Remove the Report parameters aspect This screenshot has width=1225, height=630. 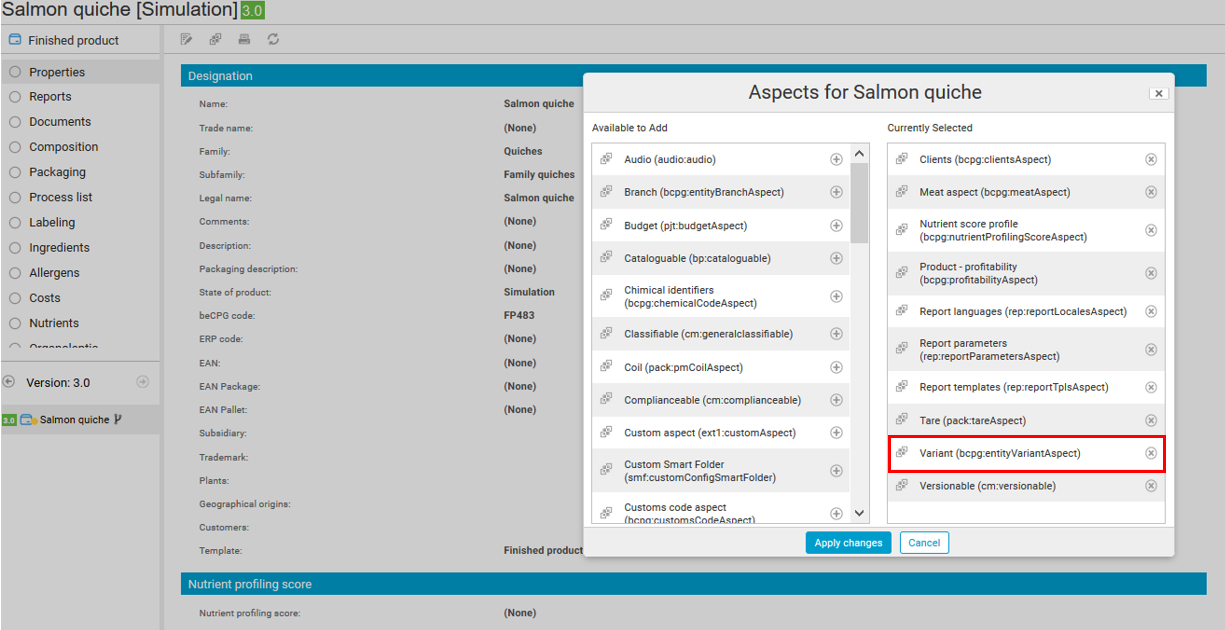pos(1151,350)
